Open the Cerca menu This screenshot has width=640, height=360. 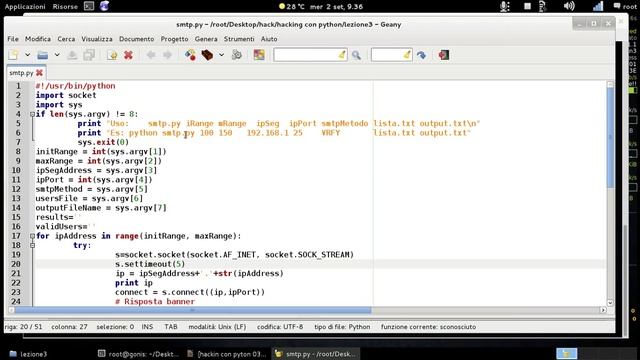tap(66, 39)
